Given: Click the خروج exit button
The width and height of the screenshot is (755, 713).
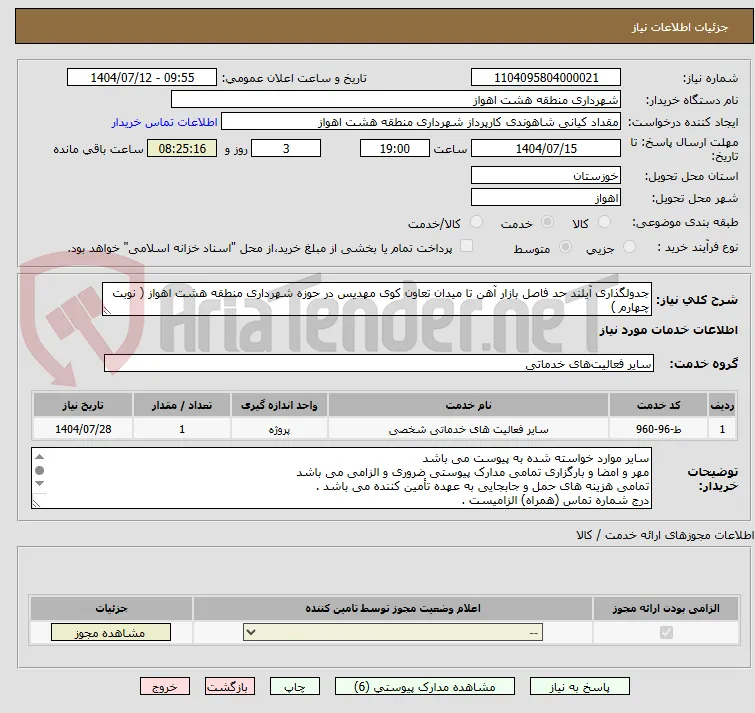Looking at the screenshot, I should tap(165, 687).
